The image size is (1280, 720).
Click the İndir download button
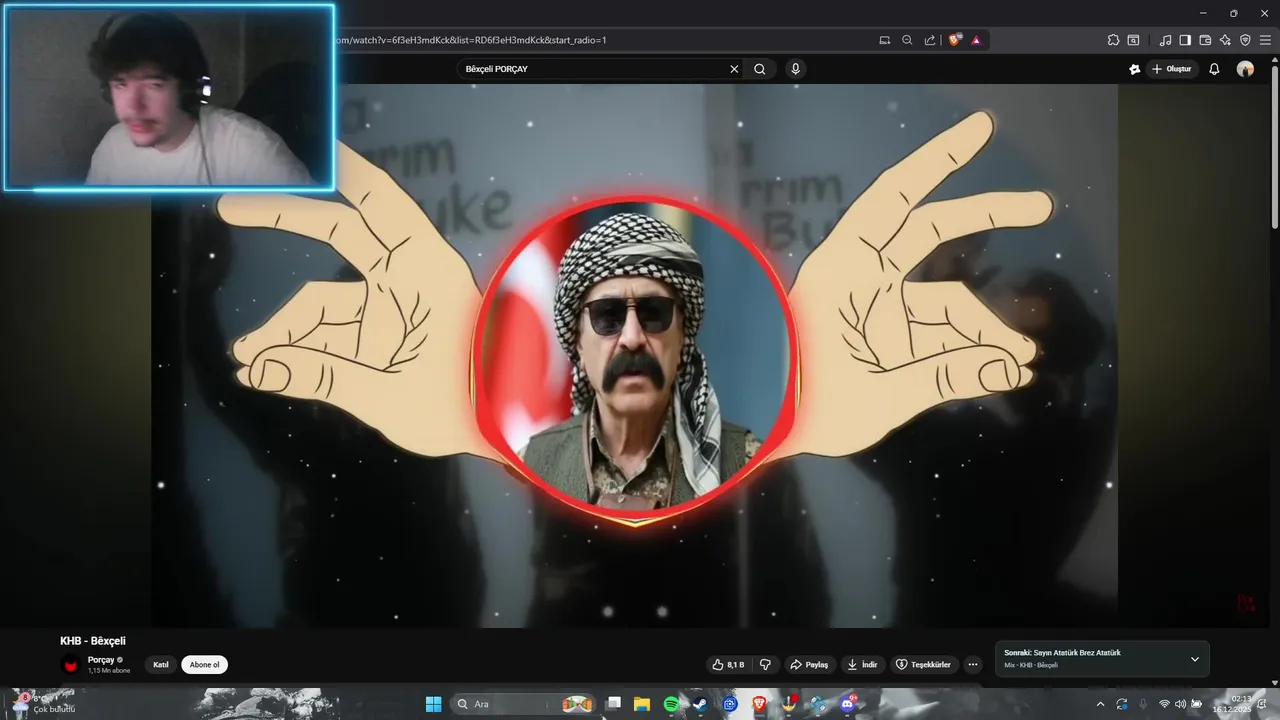pos(862,665)
